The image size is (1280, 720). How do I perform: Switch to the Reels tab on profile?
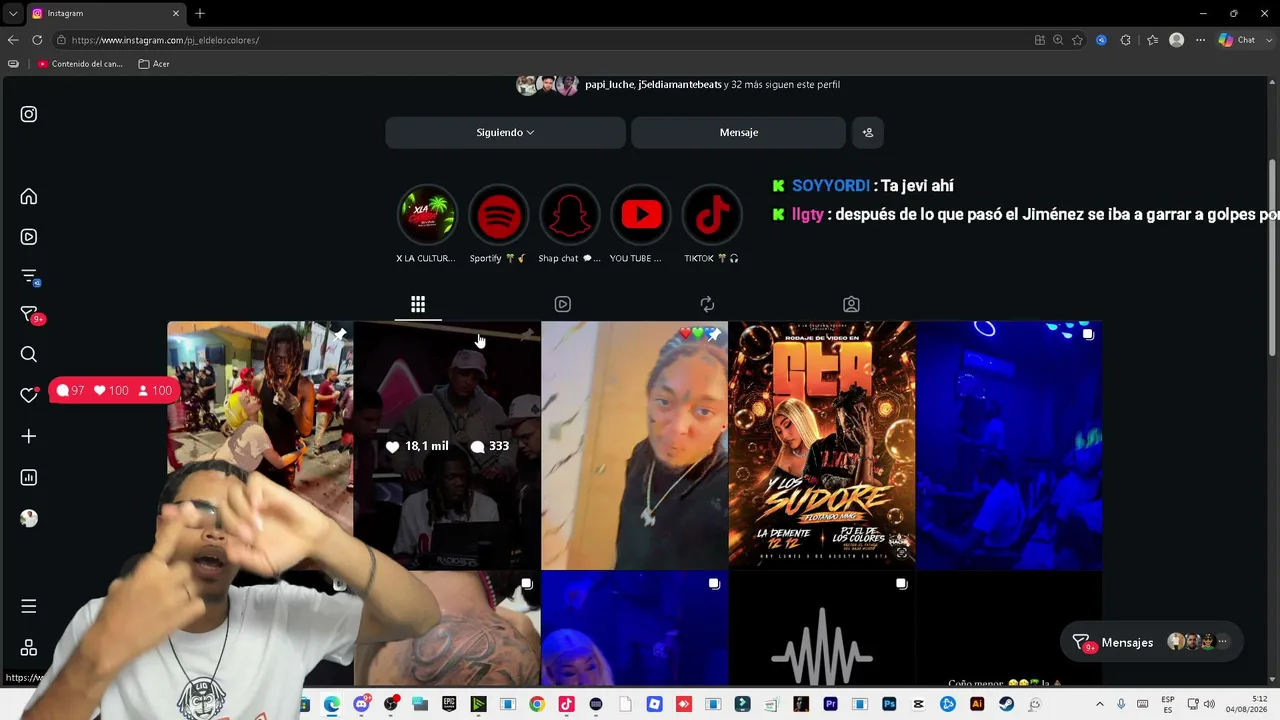[563, 304]
